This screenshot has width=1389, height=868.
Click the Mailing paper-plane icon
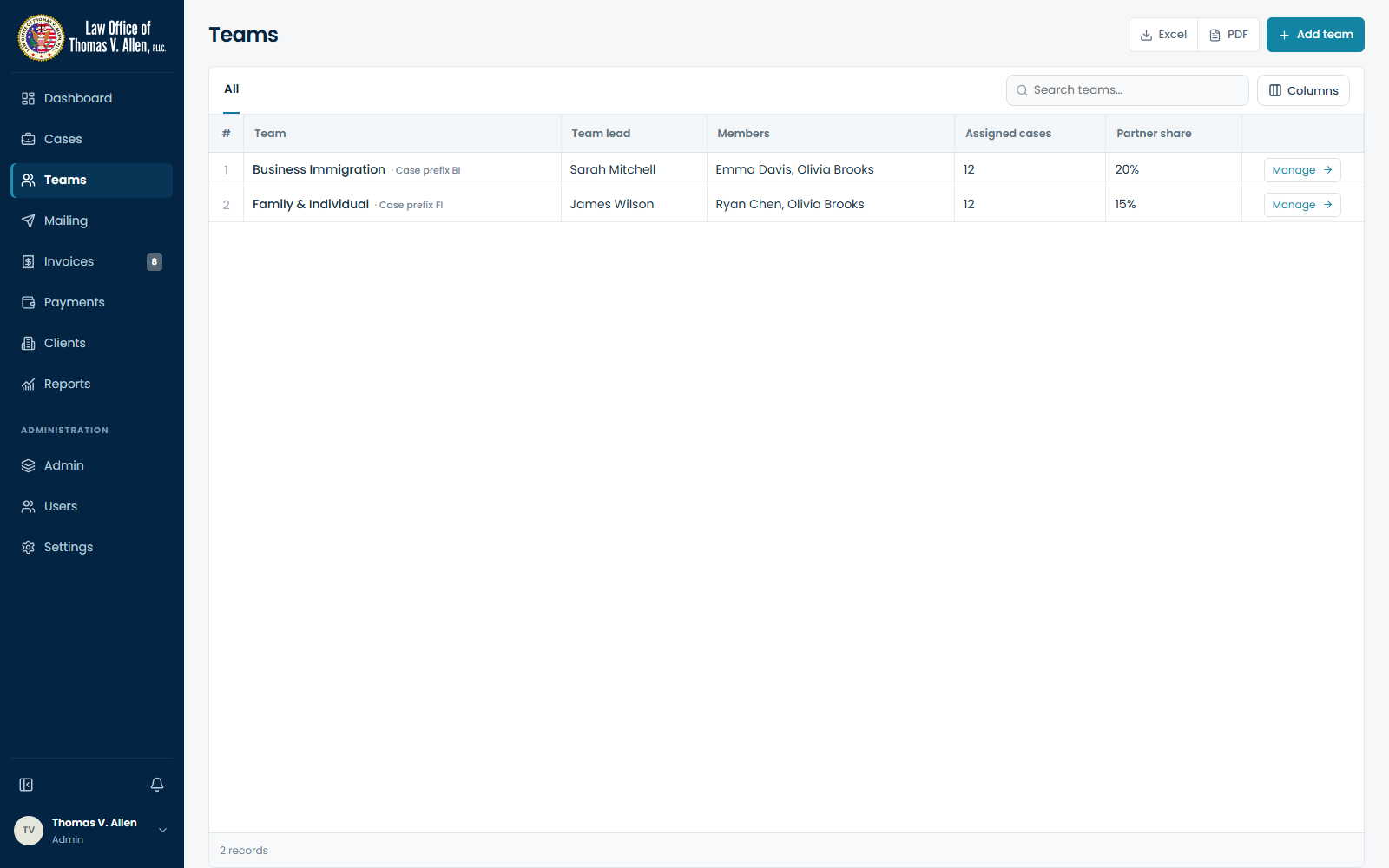tap(28, 220)
